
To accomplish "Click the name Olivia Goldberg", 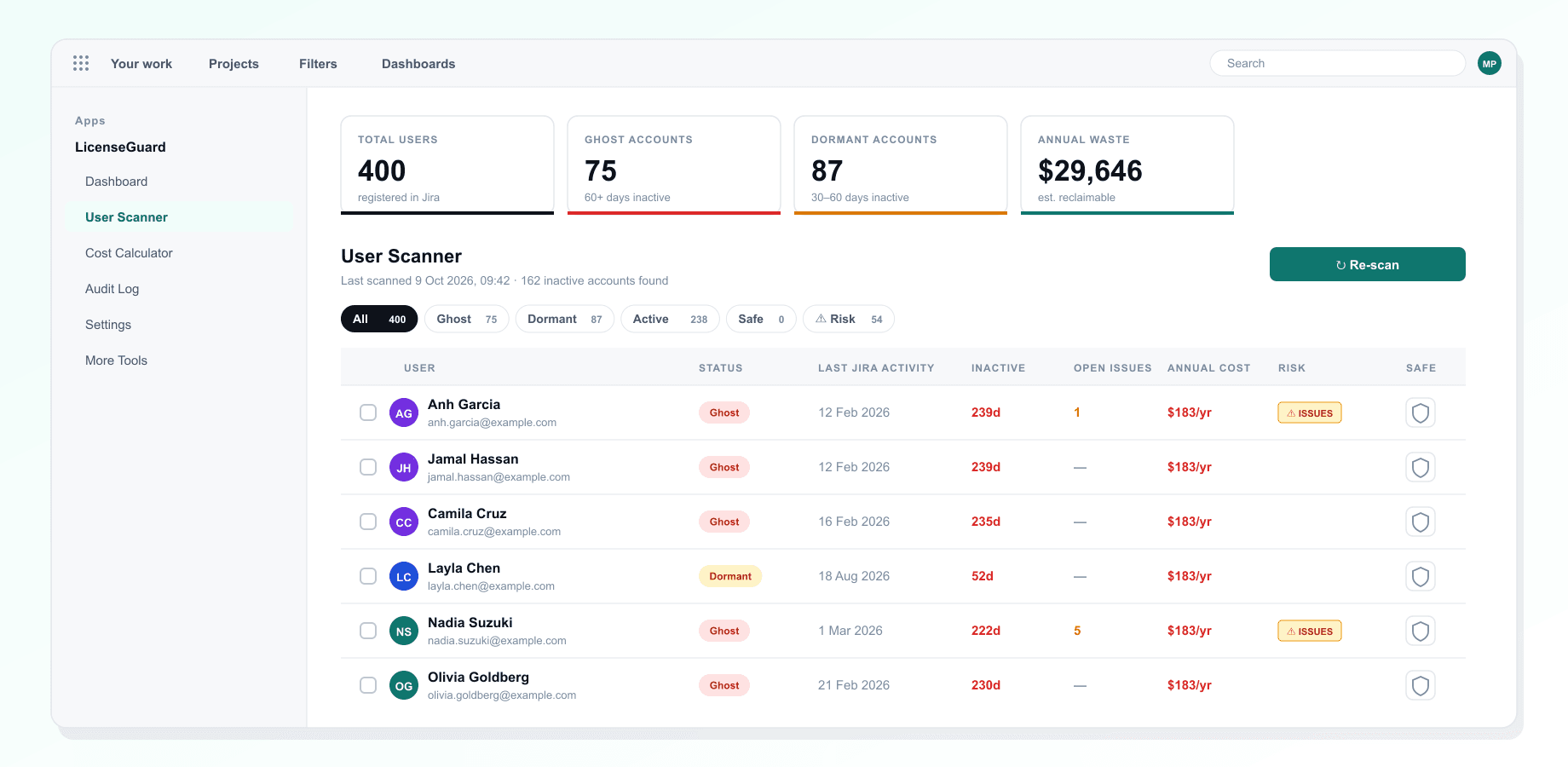I will pos(478,677).
